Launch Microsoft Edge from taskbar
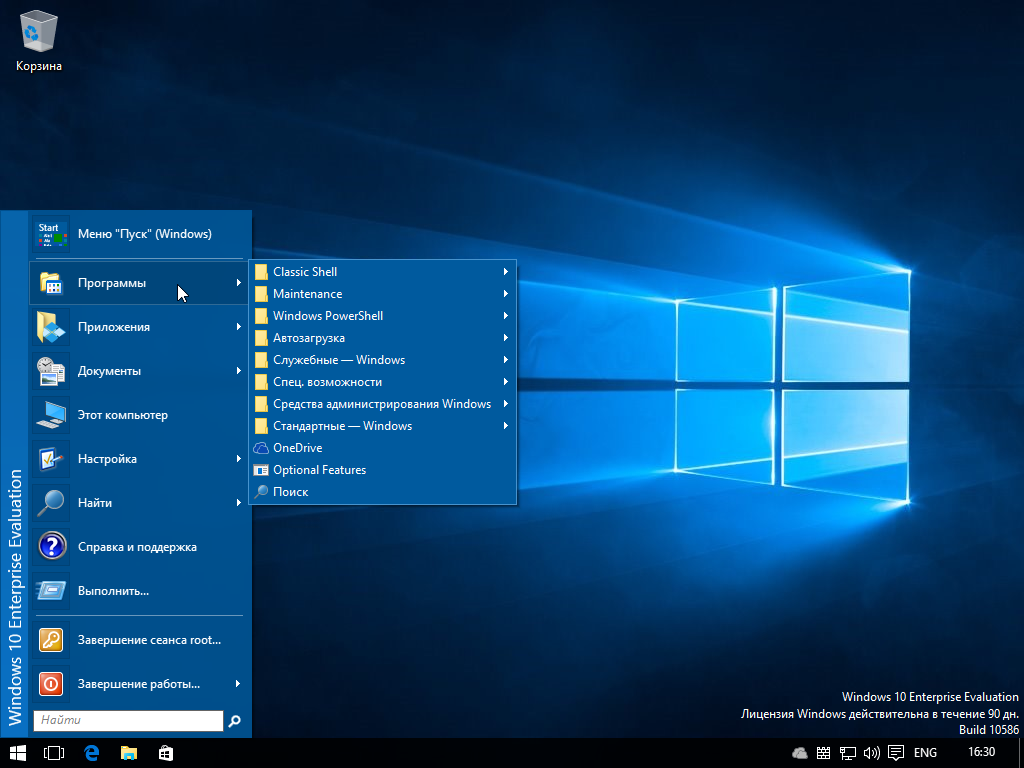Screen dimensions: 1024x768 pyautogui.click(x=92, y=753)
